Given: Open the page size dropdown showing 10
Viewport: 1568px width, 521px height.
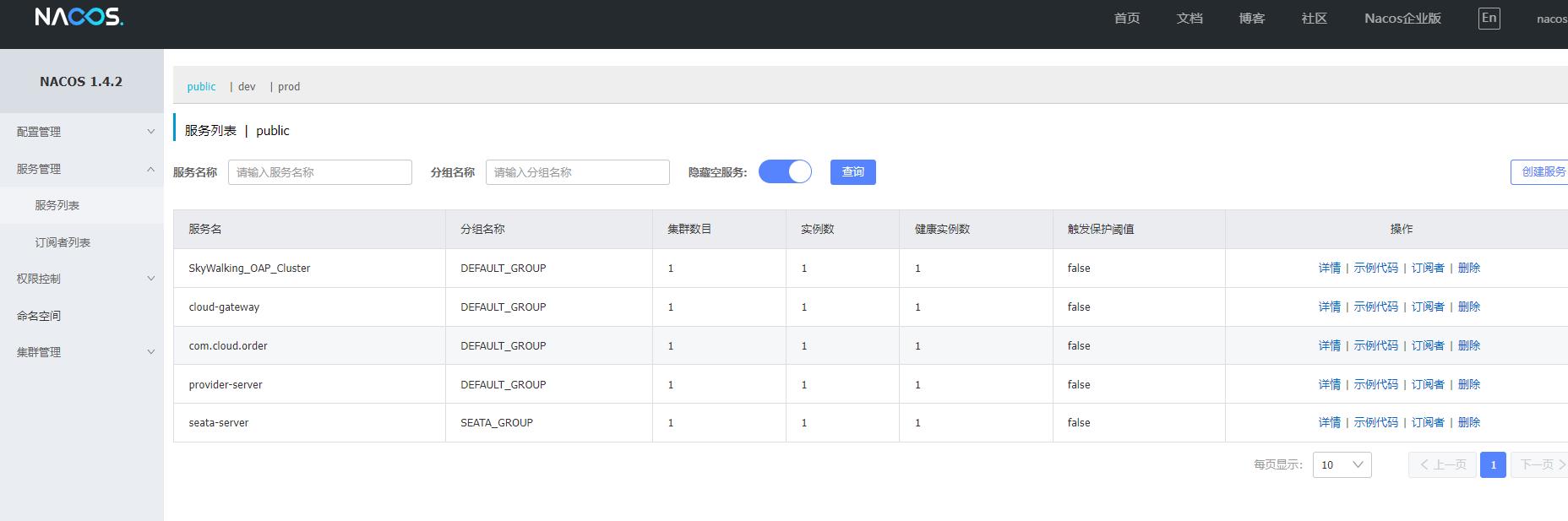Looking at the screenshot, I should (x=1342, y=464).
